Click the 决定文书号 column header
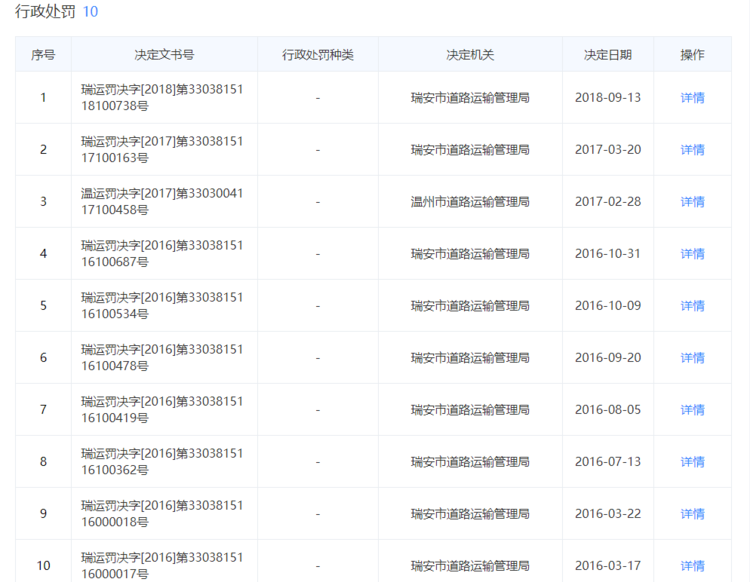 (x=164, y=55)
